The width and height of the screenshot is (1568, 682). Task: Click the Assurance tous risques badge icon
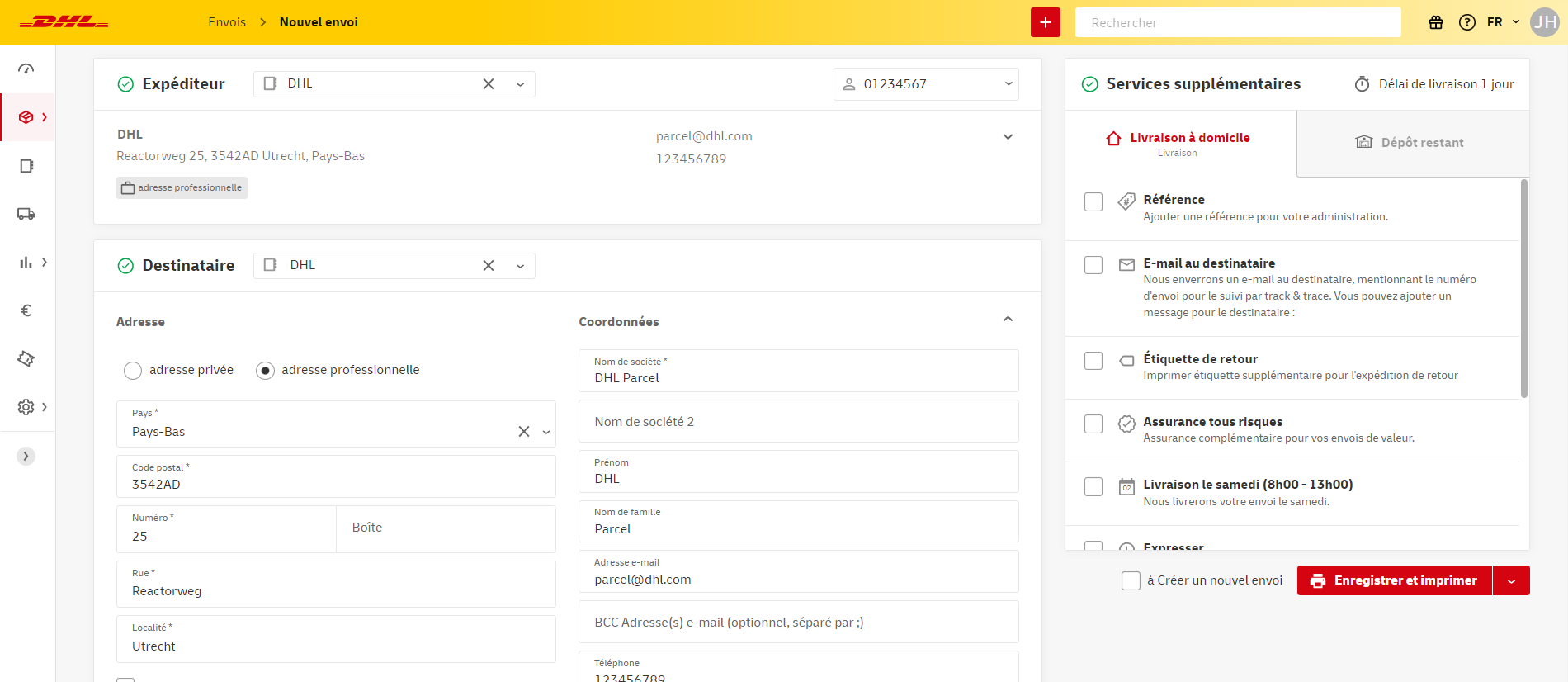coord(1126,424)
